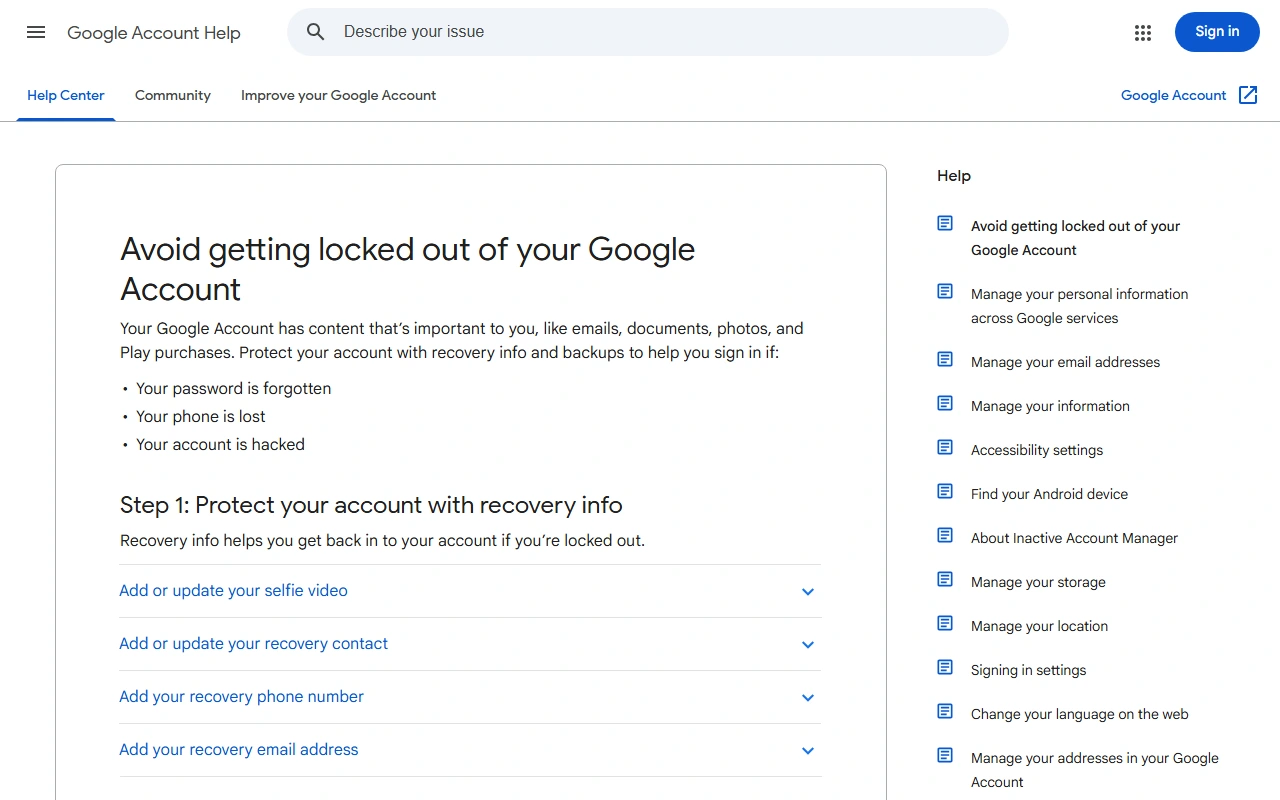Expand the recovery phone number chevron
This screenshot has width=1280, height=800.
click(808, 698)
